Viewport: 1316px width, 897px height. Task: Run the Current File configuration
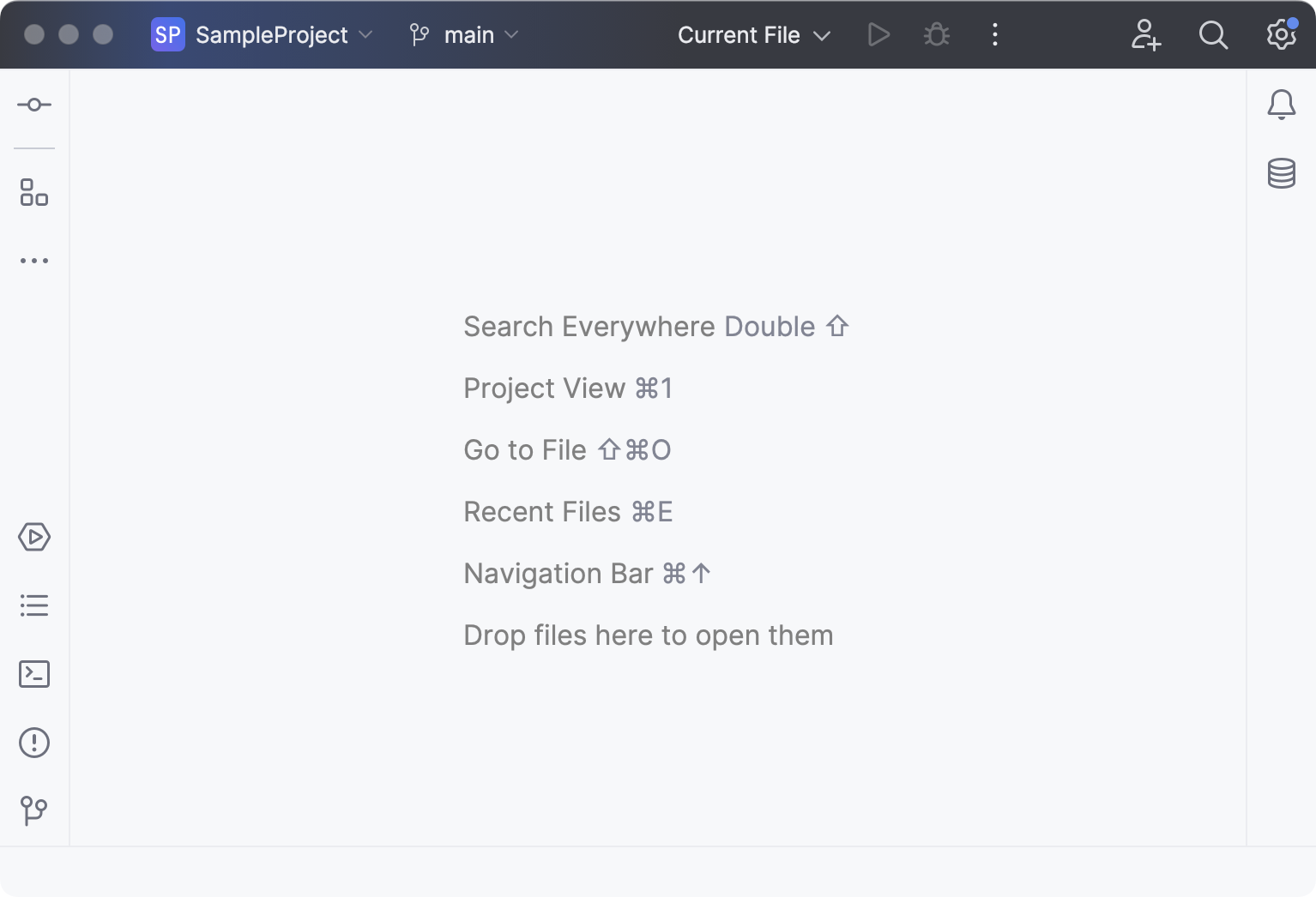pos(878,35)
